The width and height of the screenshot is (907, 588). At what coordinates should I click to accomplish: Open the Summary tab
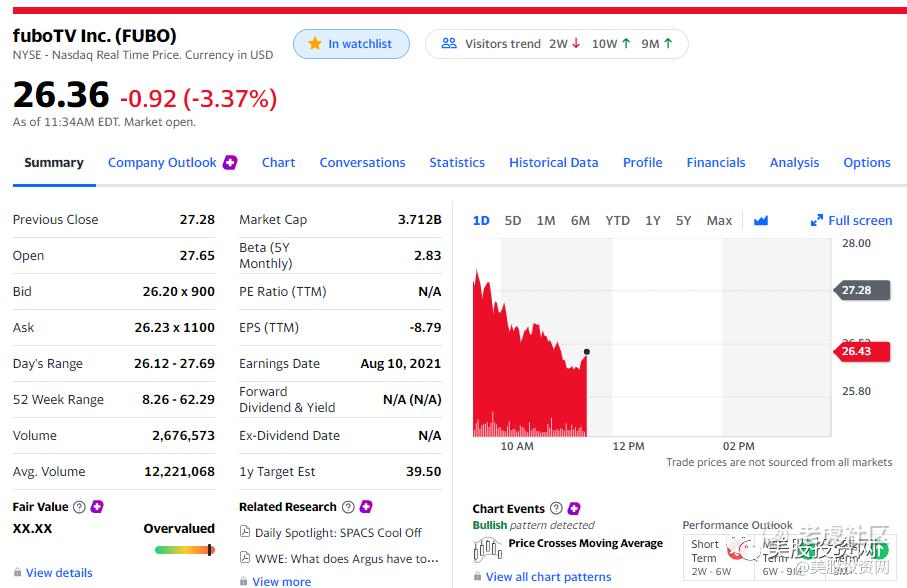click(x=54, y=162)
